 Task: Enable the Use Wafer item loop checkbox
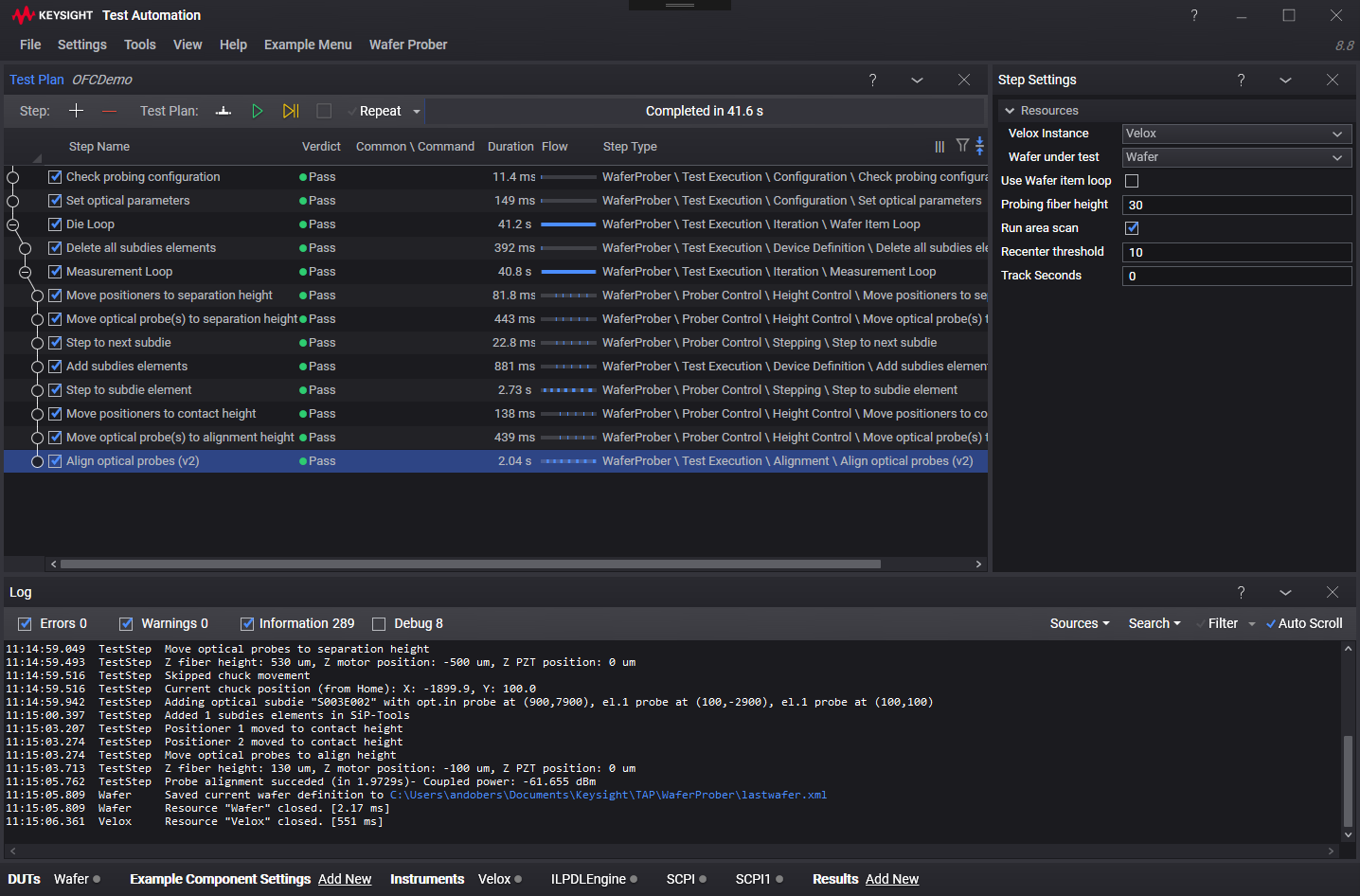point(1132,181)
